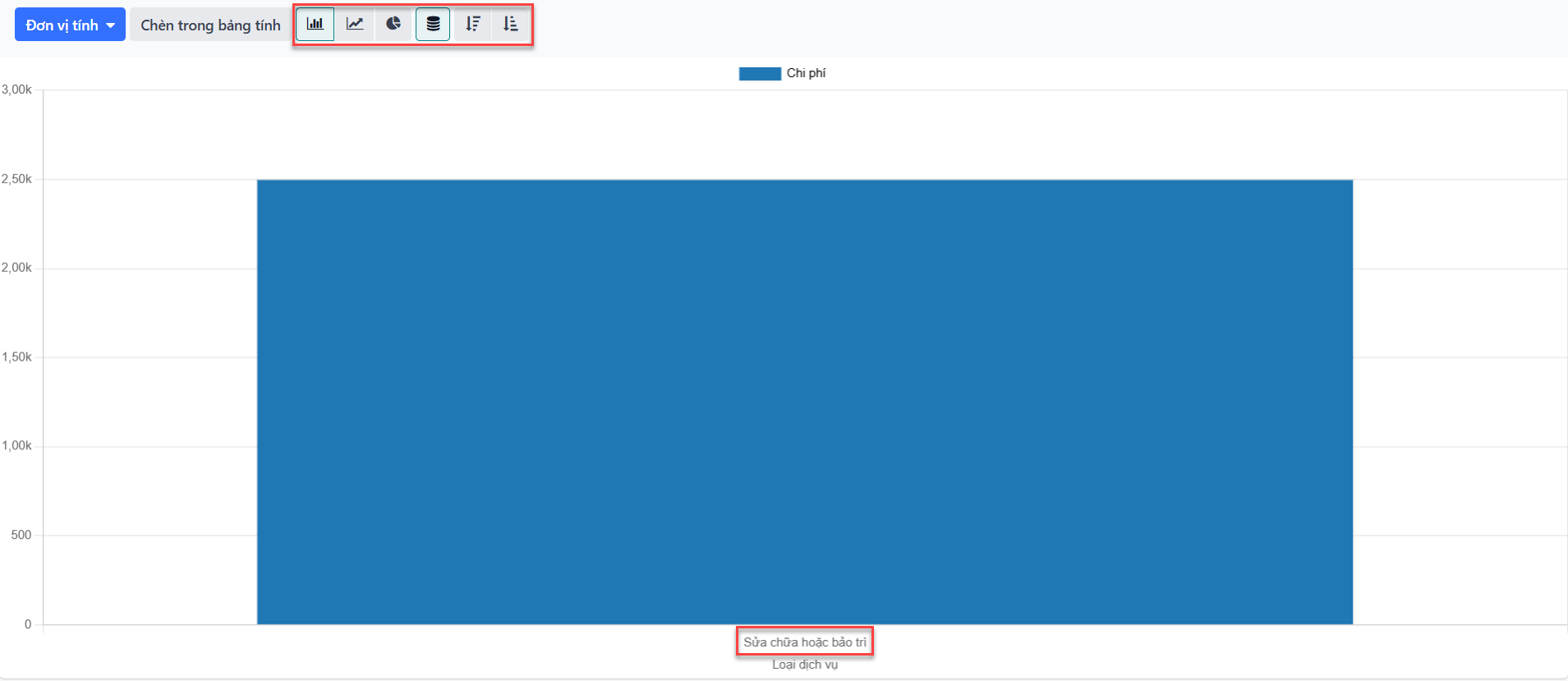Sort chart in ascending order
The width and height of the screenshot is (1568, 681).
tap(511, 24)
